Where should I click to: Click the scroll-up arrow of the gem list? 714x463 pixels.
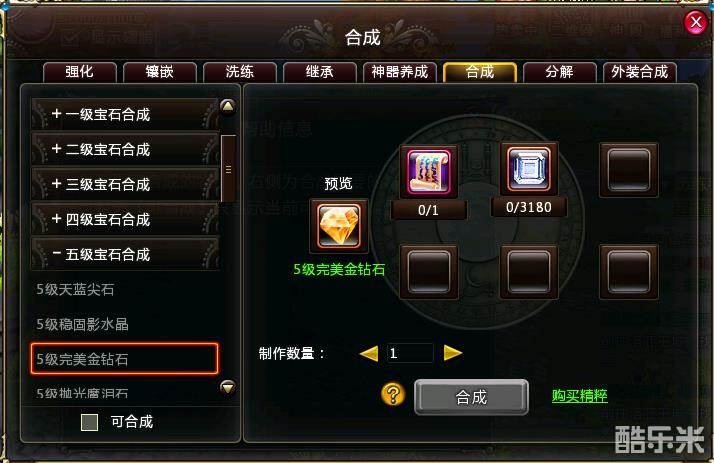click(228, 107)
